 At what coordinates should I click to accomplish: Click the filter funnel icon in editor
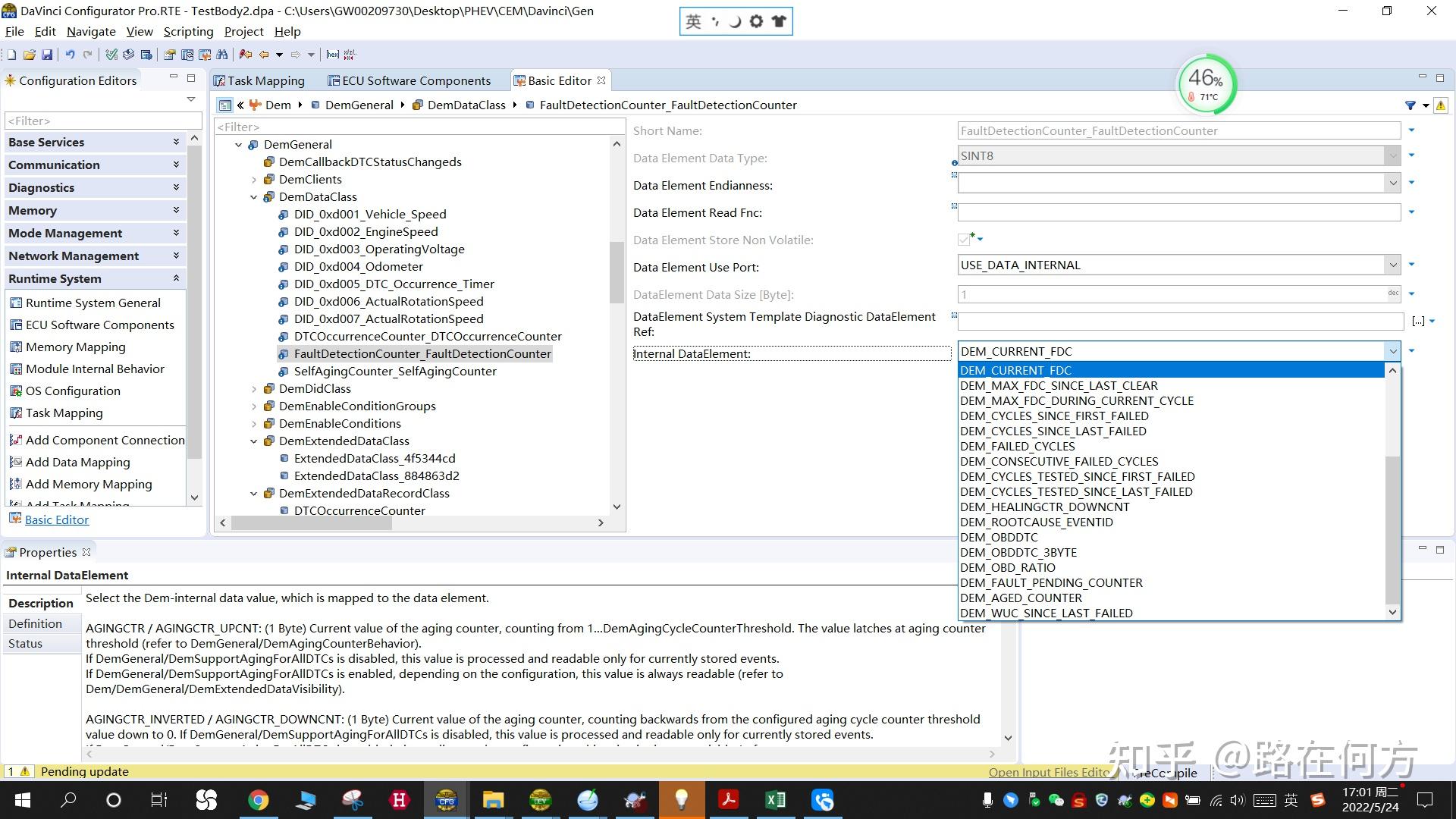pos(1410,105)
